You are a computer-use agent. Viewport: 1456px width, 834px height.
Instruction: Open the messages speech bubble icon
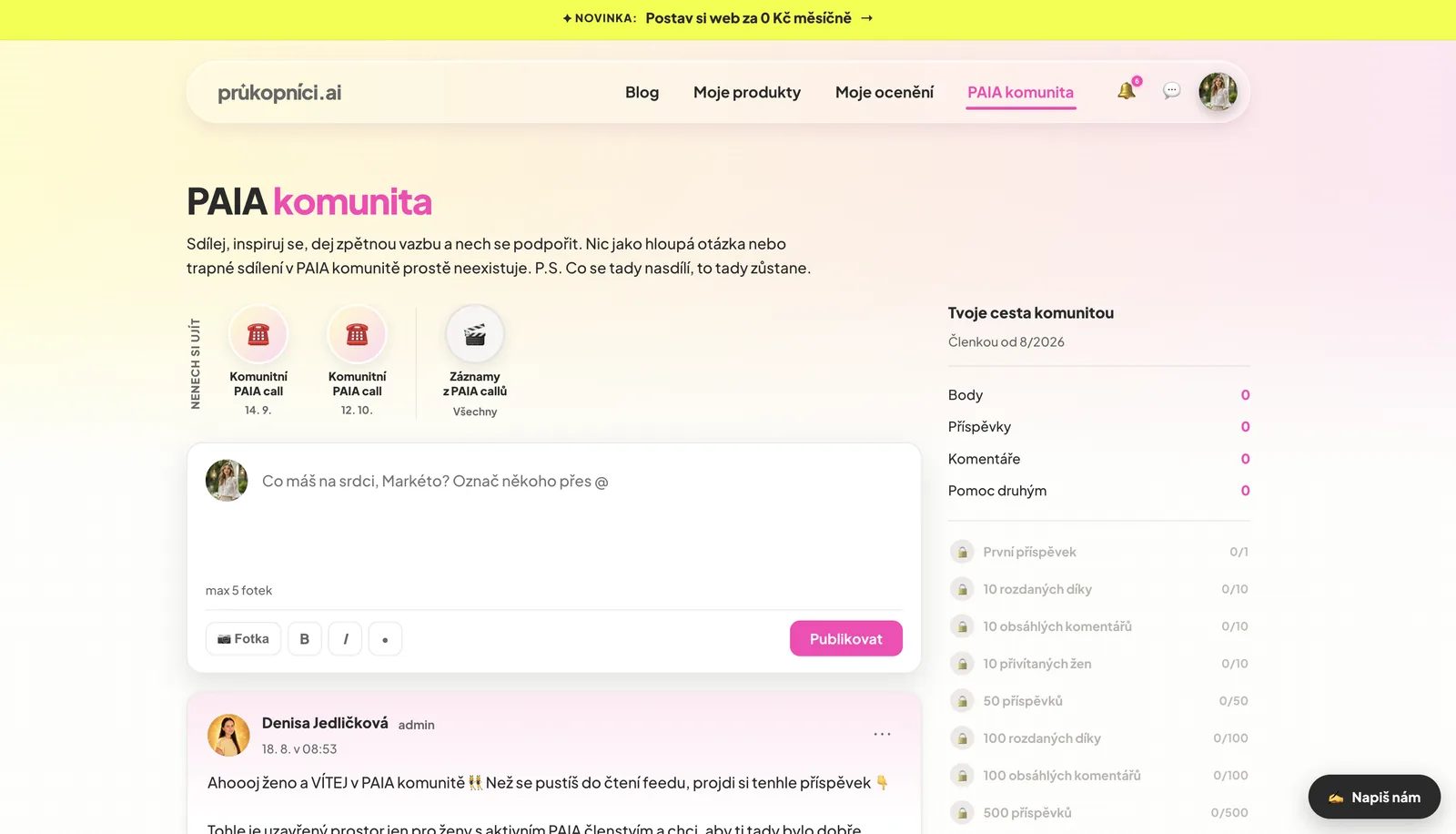[1172, 91]
